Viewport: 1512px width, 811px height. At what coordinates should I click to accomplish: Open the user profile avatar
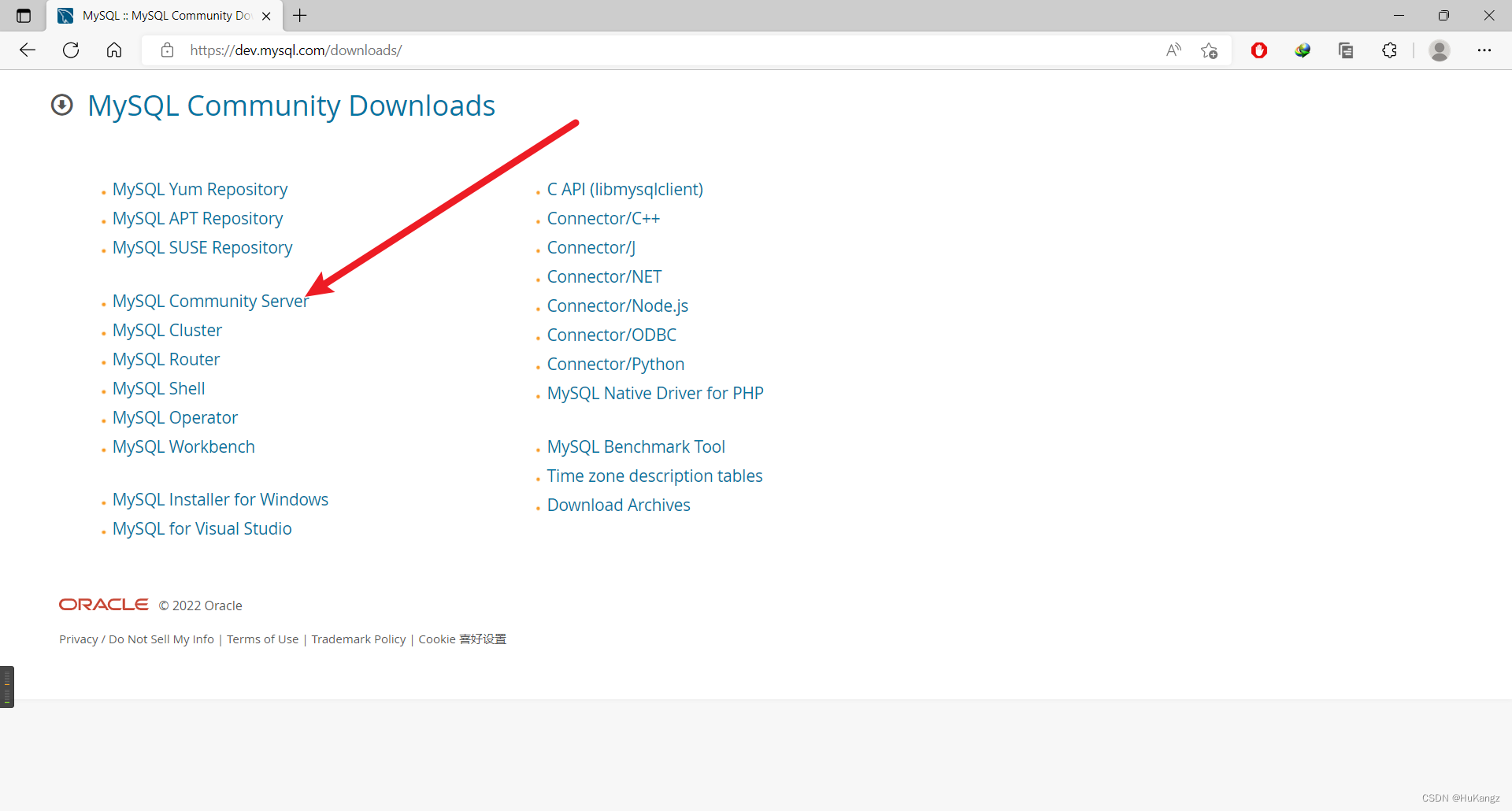click(x=1440, y=50)
